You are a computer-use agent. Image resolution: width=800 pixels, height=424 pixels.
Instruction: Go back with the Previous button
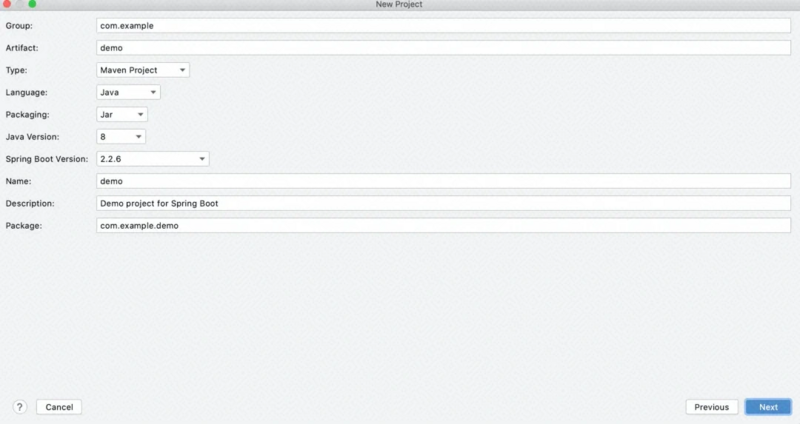[x=711, y=407]
